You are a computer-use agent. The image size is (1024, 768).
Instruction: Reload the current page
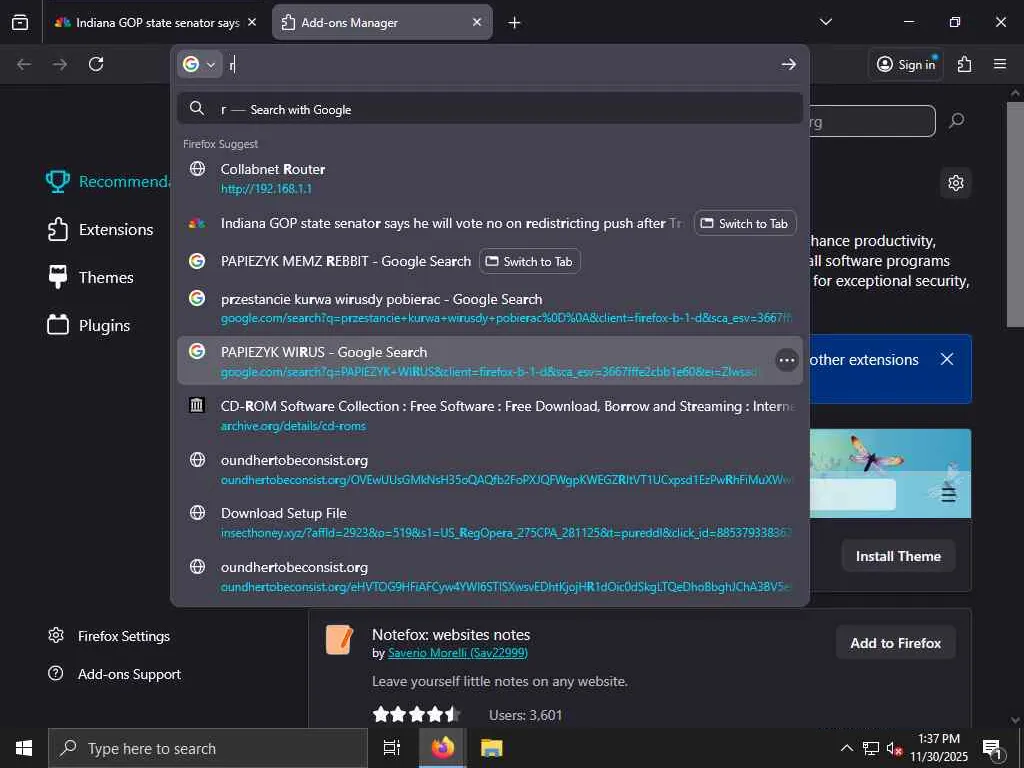(x=96, y=64)
